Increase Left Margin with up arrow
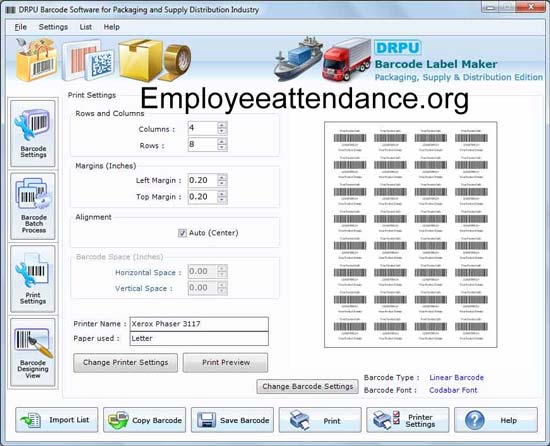Viewport: 550px width, 446px height. 222,177
